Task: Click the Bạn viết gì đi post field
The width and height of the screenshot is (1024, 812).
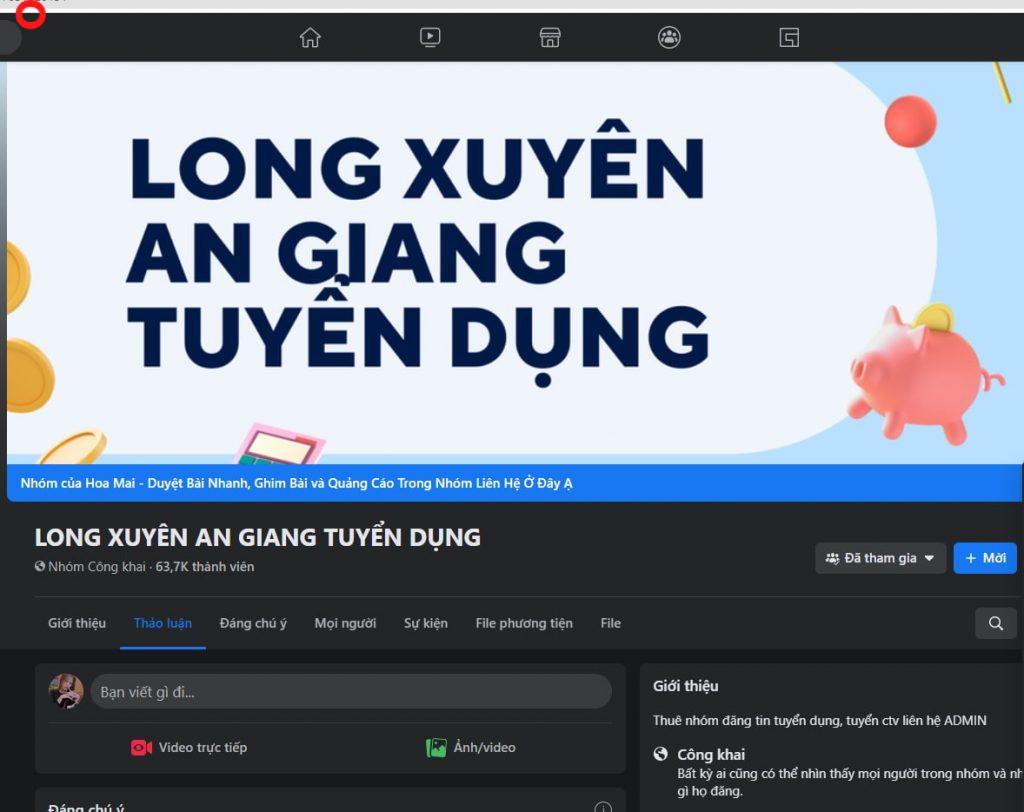Action: coord(350,692)
